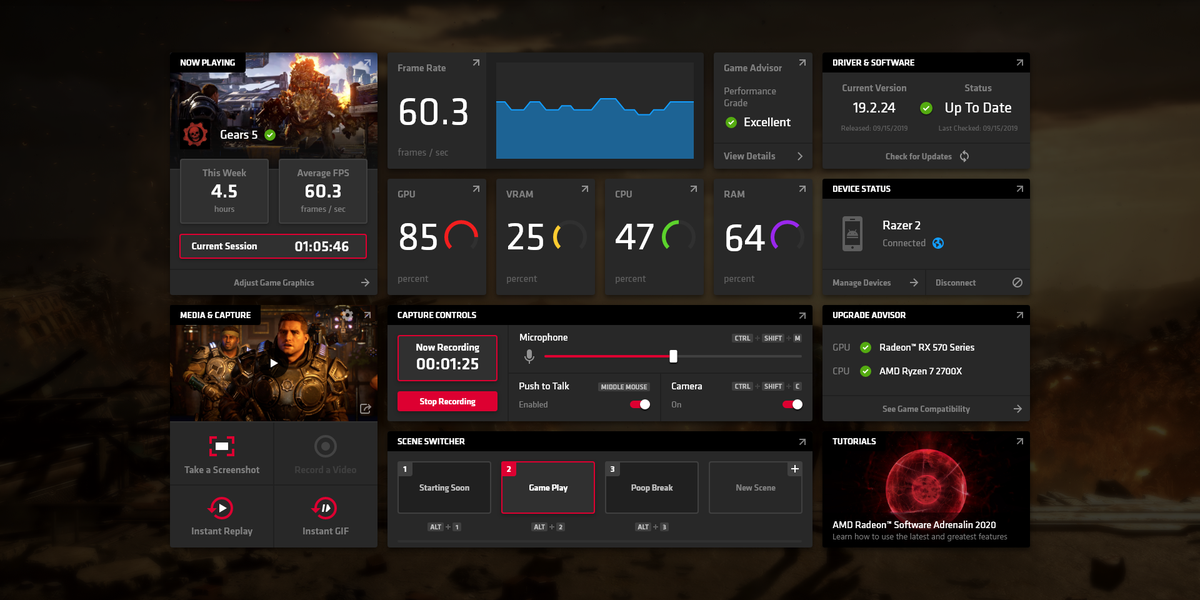
Task: Add a New Scene with the plus icon
Action: pos(795,468)
